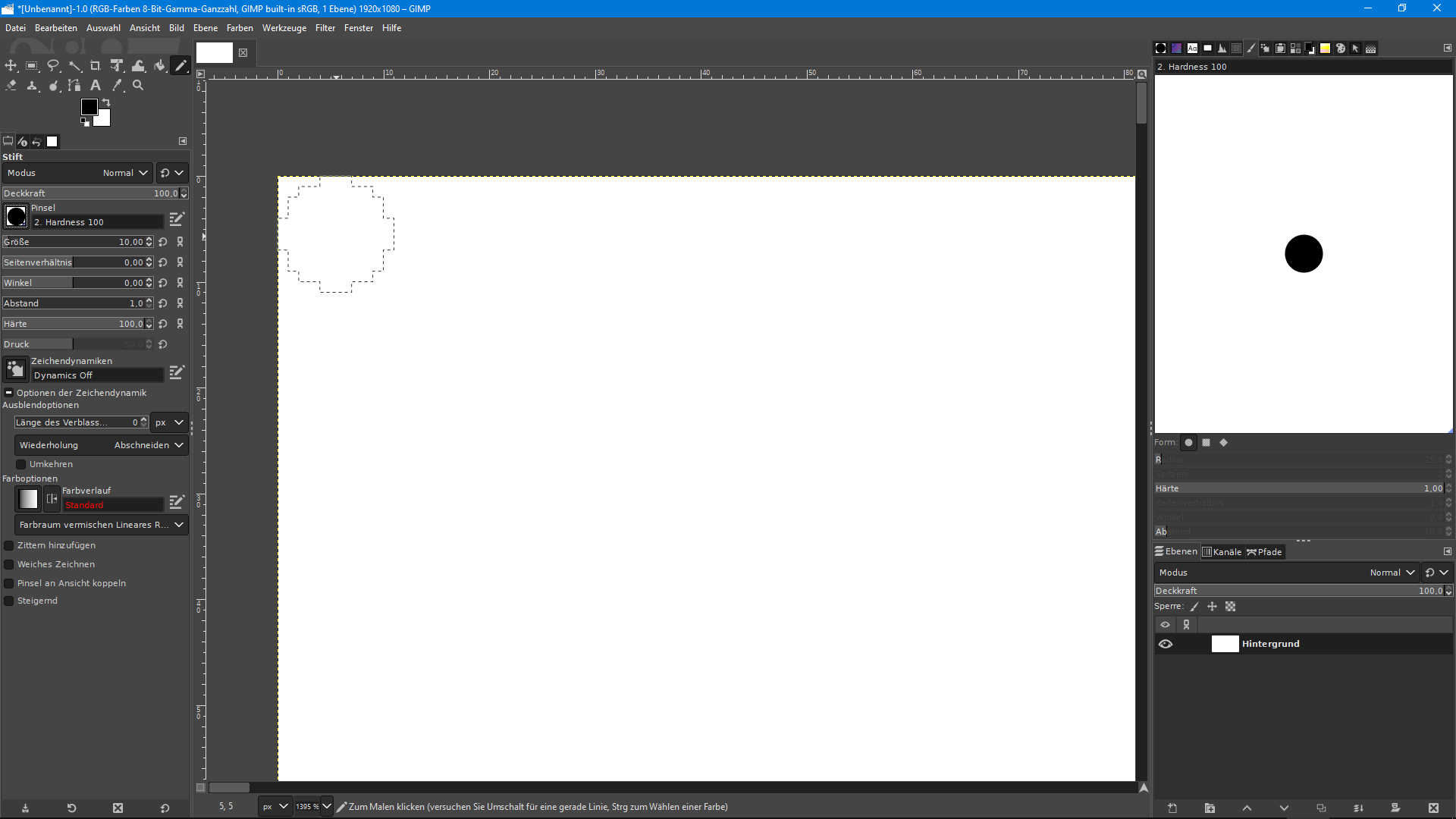Open the Wiederholung Abschneiden dropdown
This screenshot has height=819, width=1456.
pyautogui.click(x=101, y=445)
